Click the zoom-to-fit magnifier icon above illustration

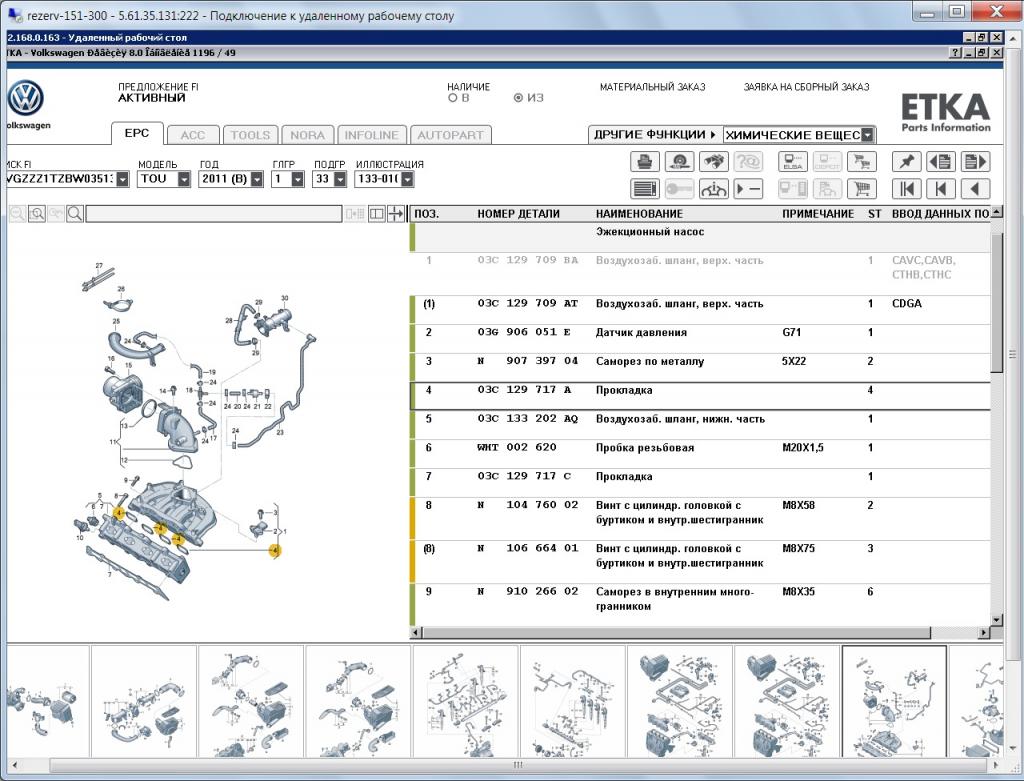click(x=37, y=214)
